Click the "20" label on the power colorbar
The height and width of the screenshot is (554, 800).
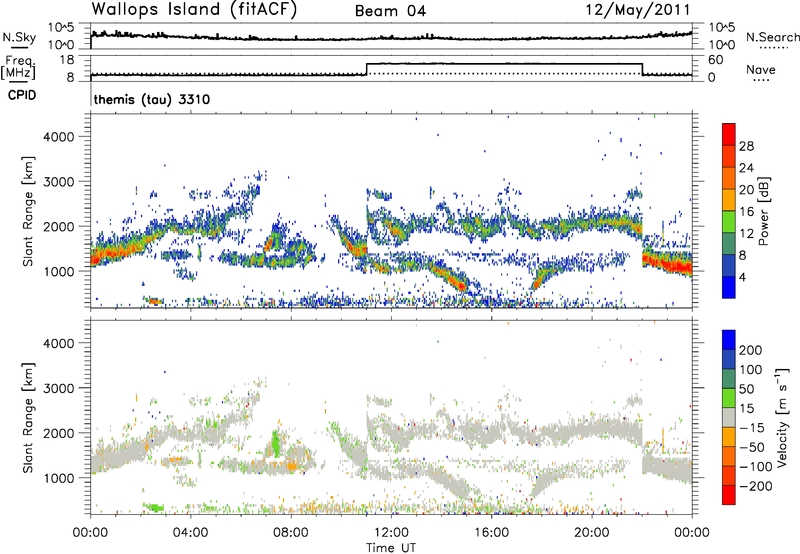pos(746,190)
